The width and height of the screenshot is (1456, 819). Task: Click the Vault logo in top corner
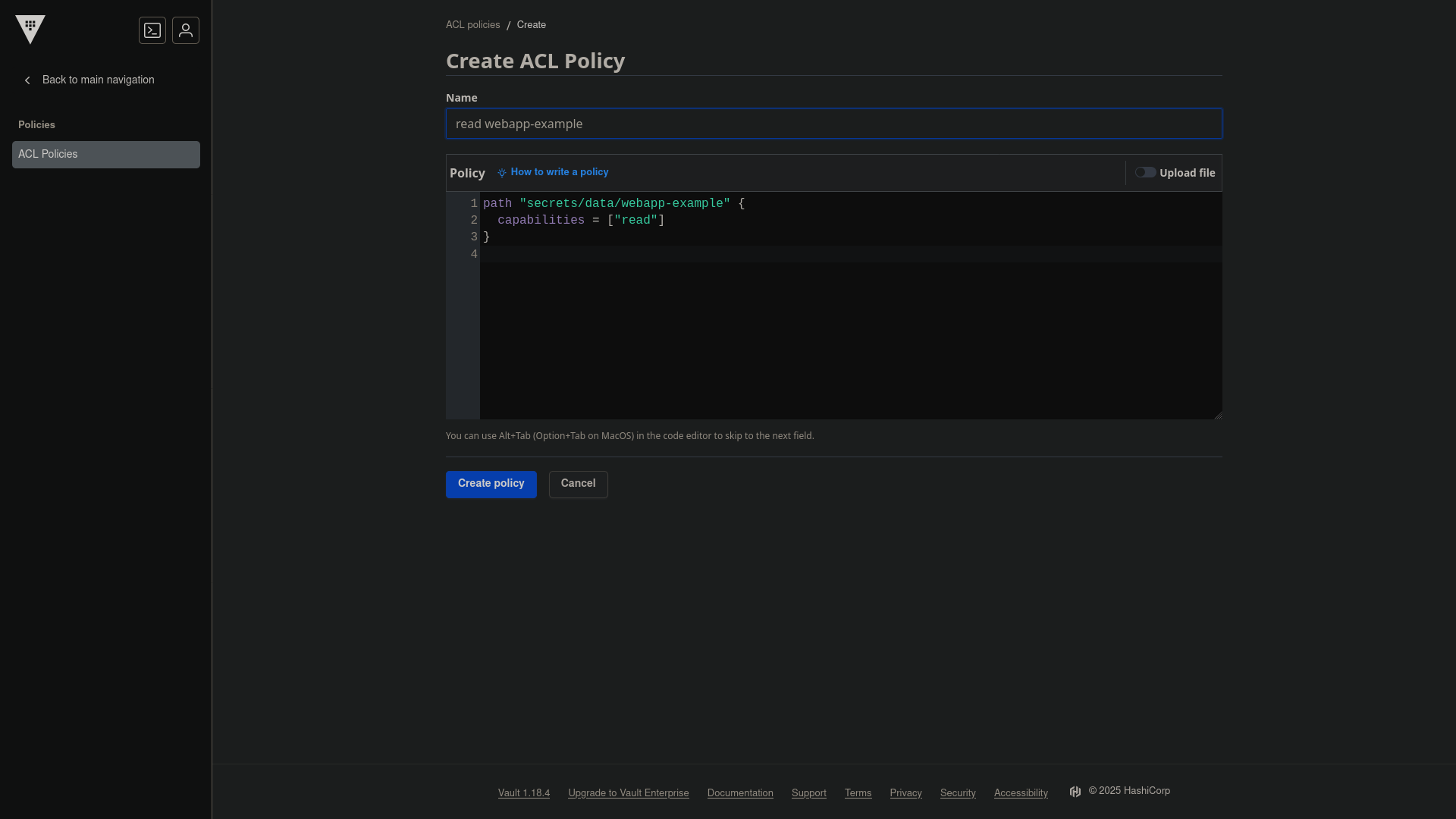pos(30,30)
